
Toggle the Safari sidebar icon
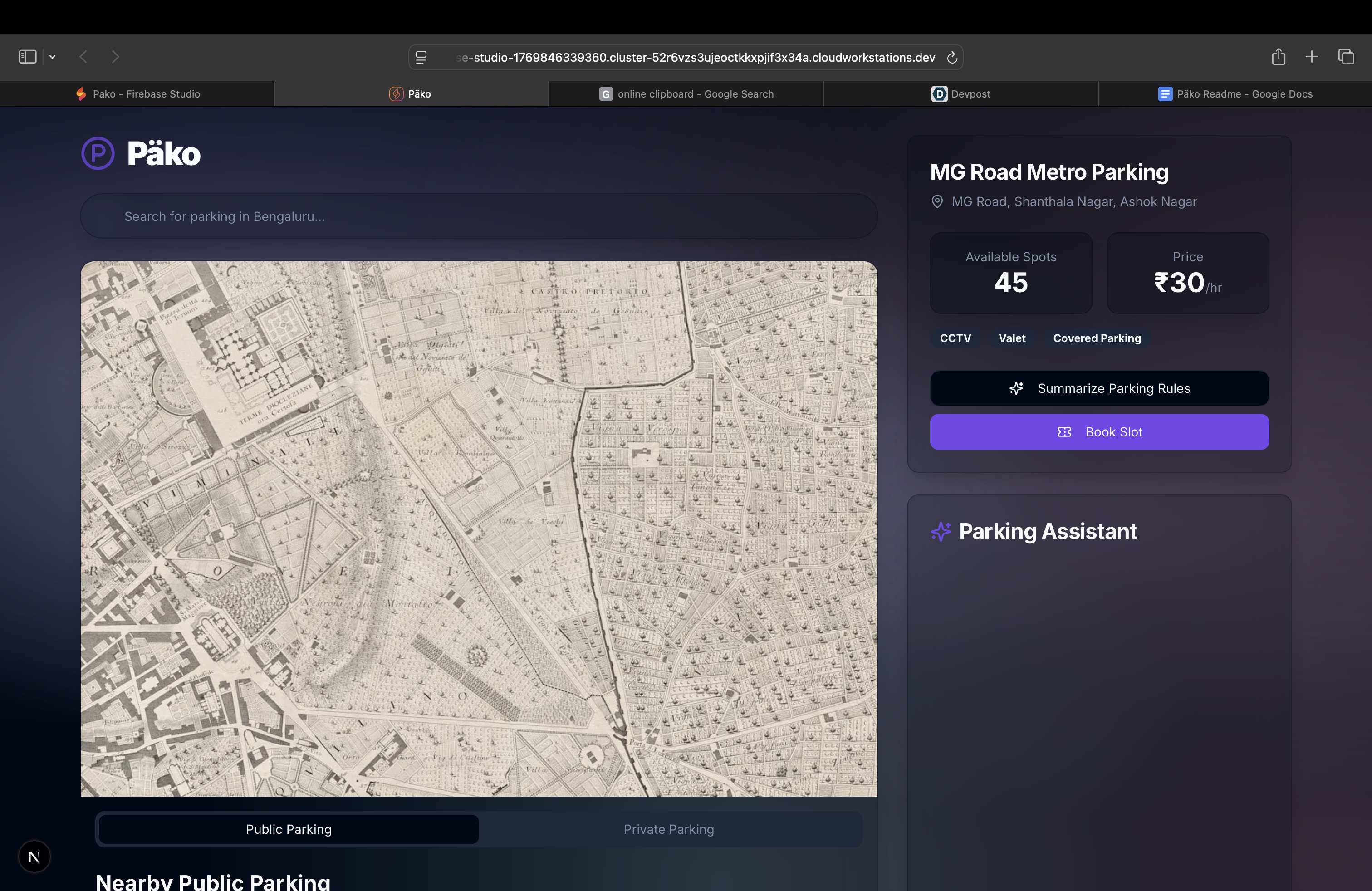click(x=28, y=56)
